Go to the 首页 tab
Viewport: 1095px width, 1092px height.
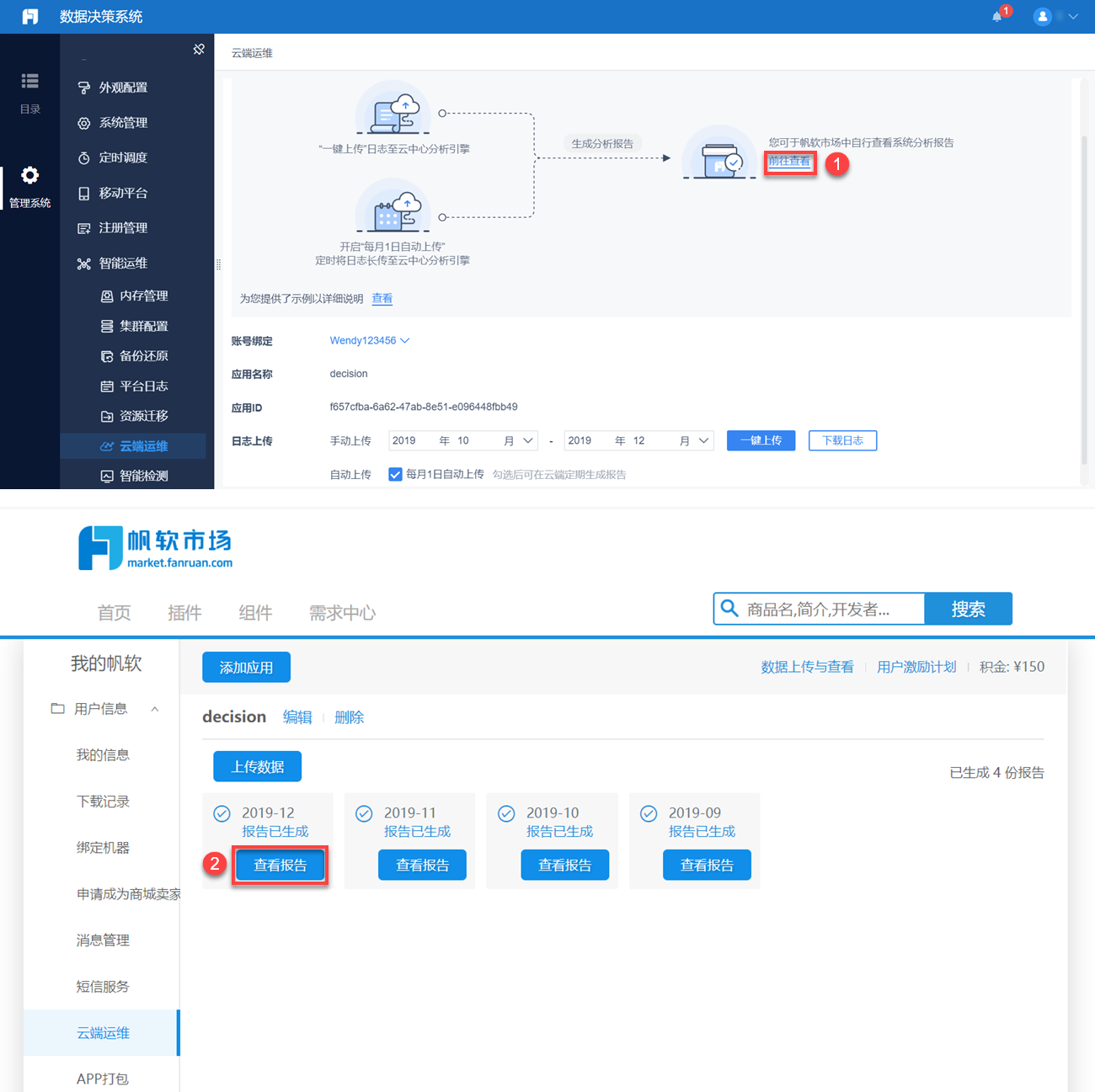(x=115, y=613)
